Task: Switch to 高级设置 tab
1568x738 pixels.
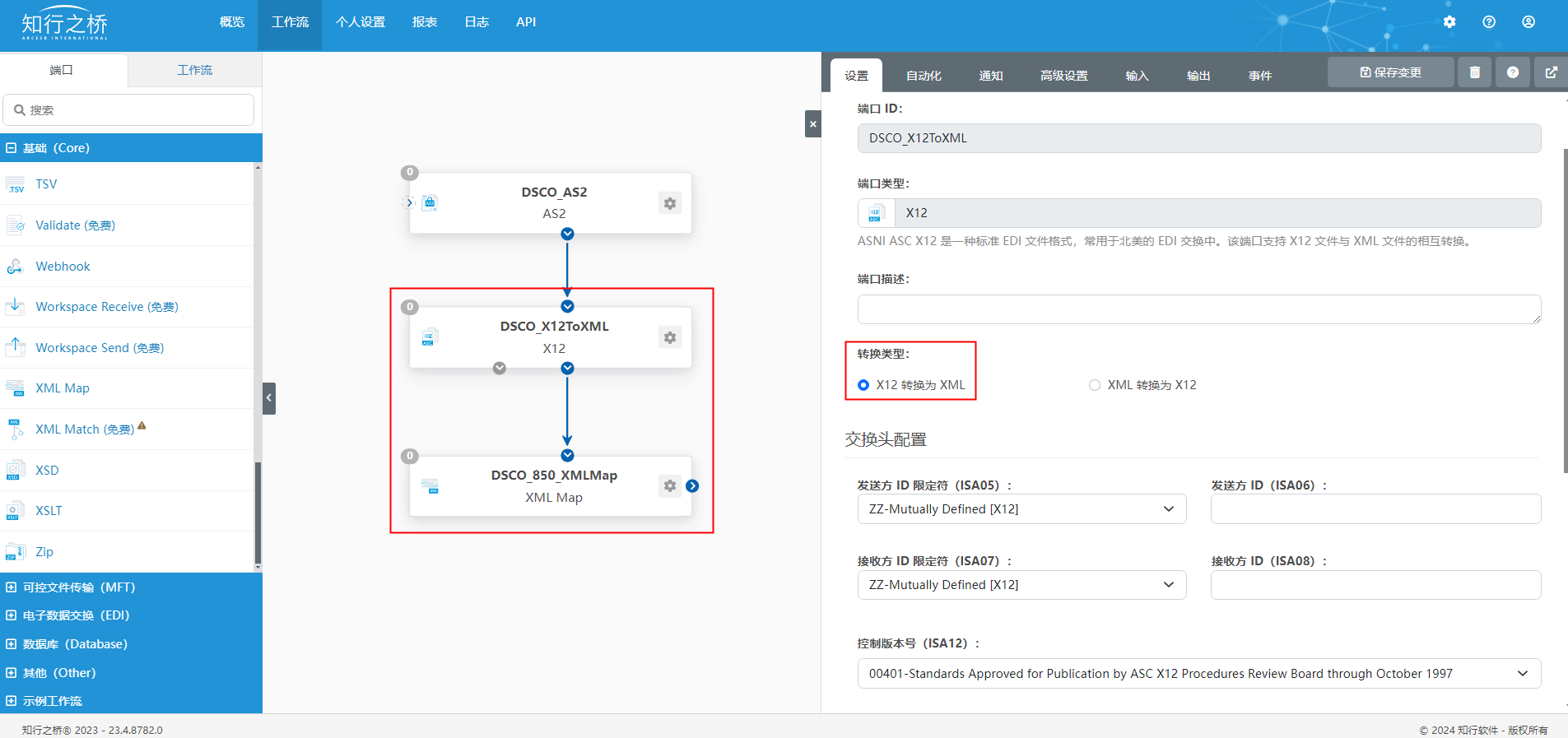Action: 1063,76
